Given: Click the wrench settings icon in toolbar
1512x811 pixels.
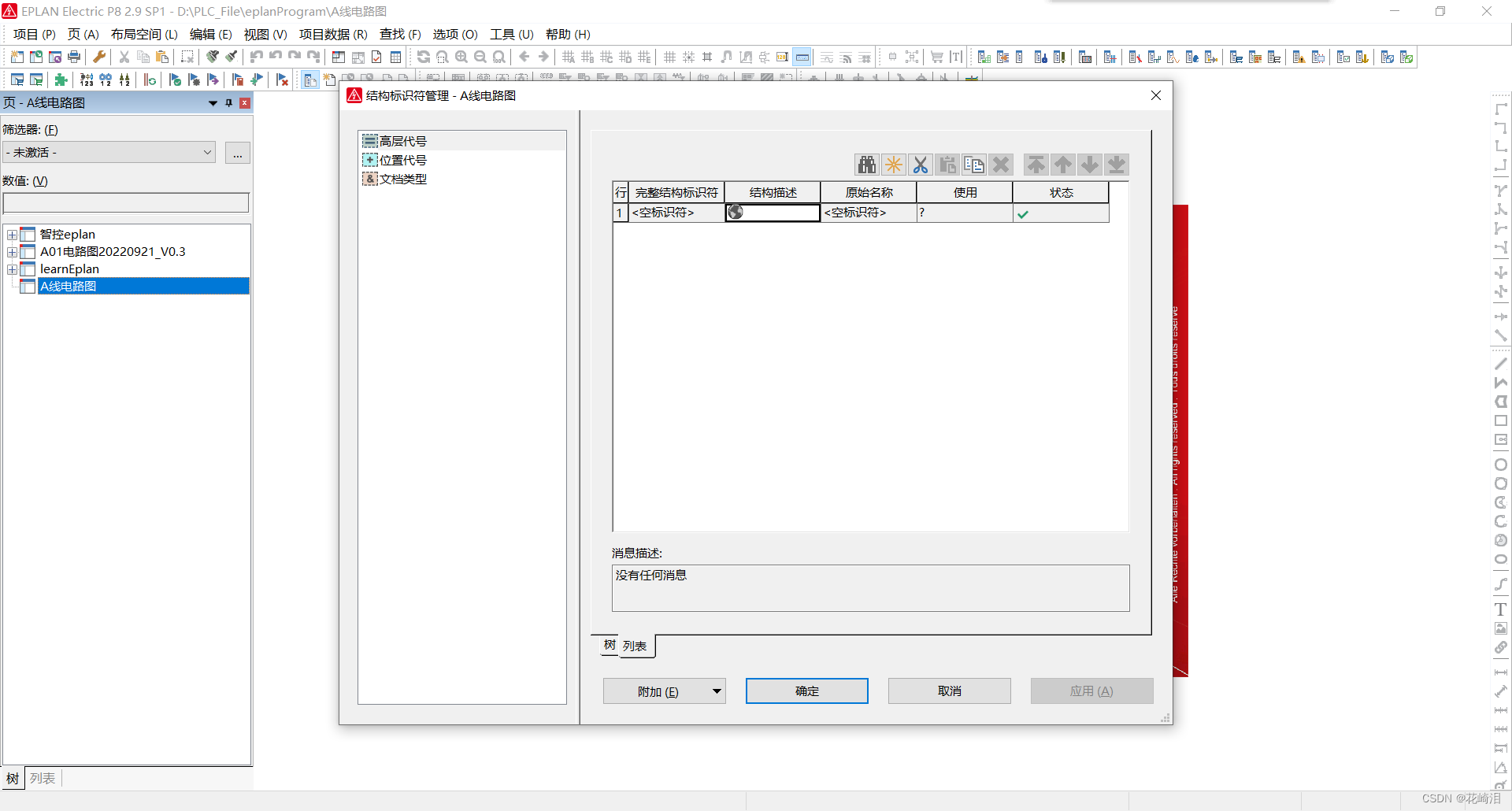Looking at the screenshot, I should click(x=99, y=57).
